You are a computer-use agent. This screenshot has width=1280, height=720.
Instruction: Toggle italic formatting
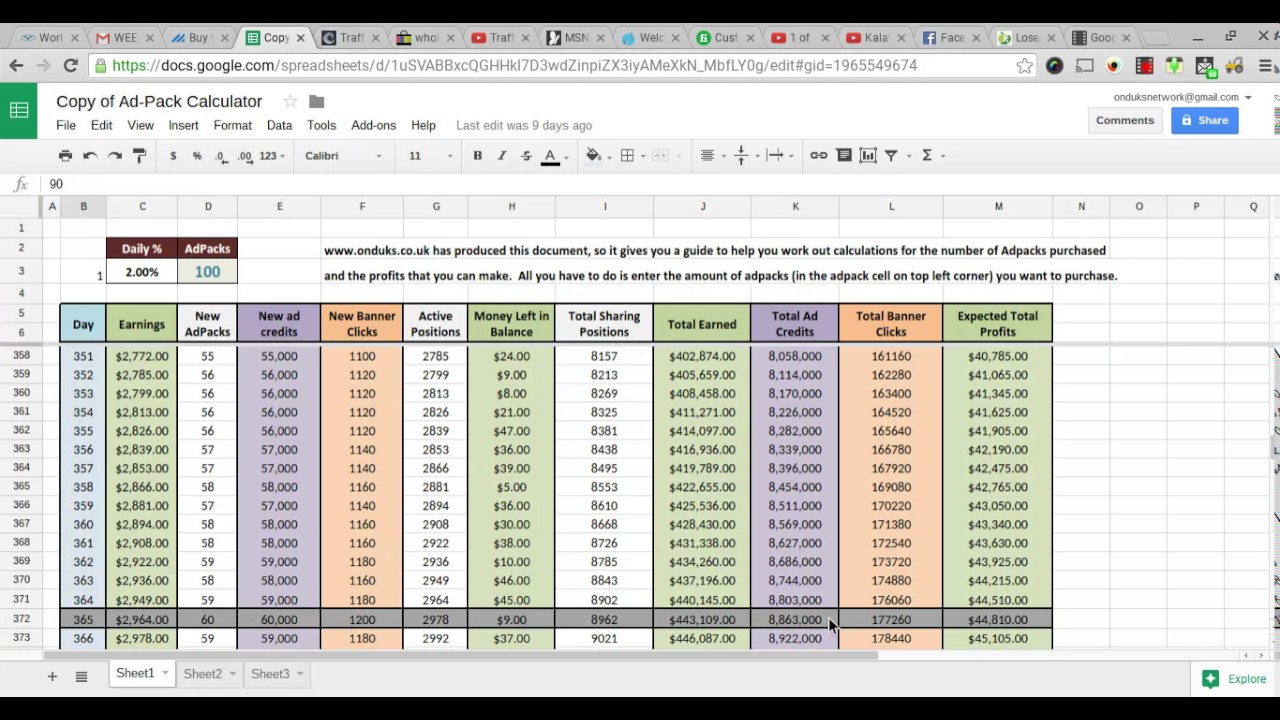click(502, 155)
